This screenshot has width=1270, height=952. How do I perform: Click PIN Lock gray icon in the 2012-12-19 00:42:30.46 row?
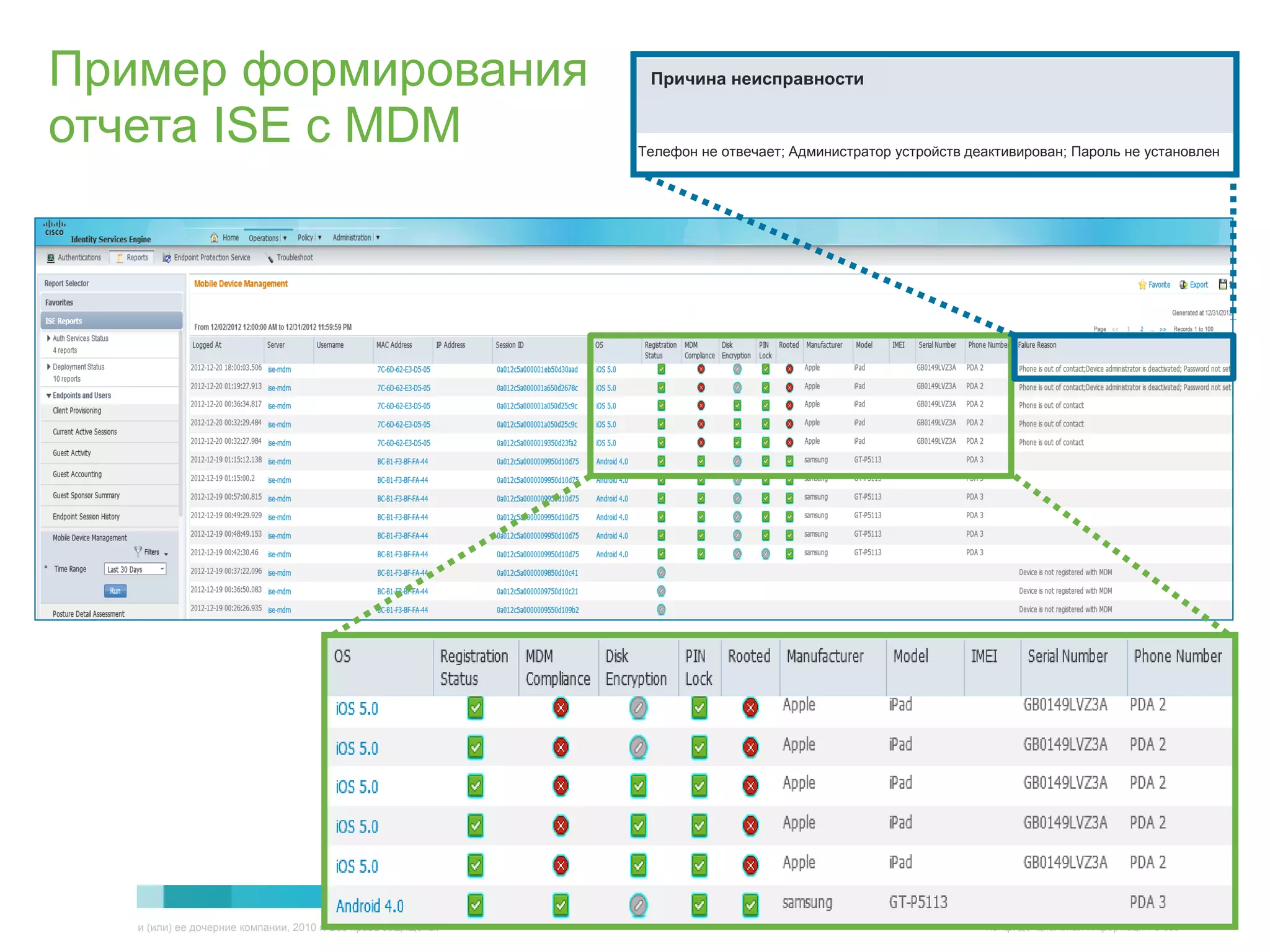coord(765,553)
